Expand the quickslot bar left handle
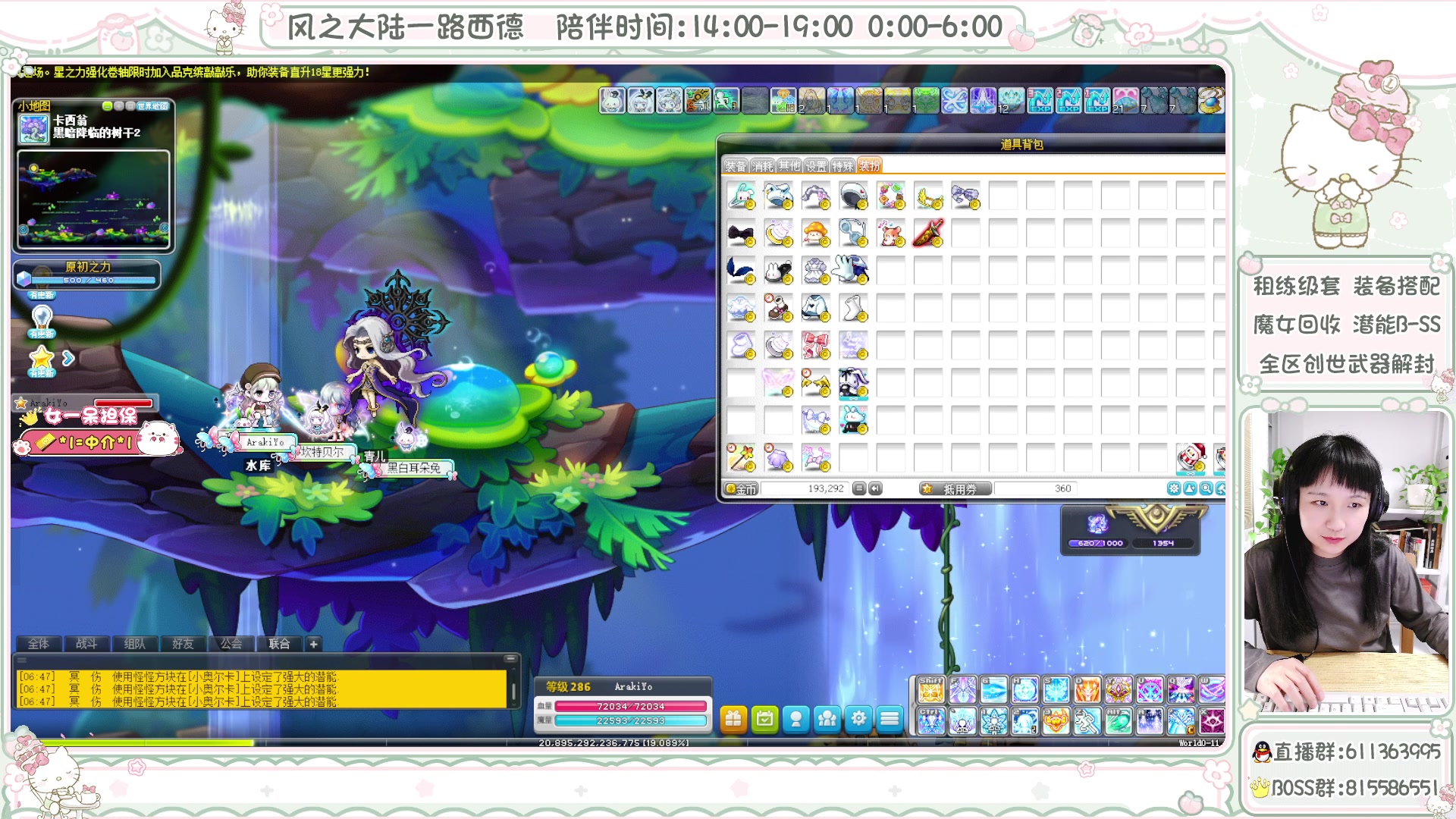Viewport: 1456px width, 819px height. pos(912,705)
